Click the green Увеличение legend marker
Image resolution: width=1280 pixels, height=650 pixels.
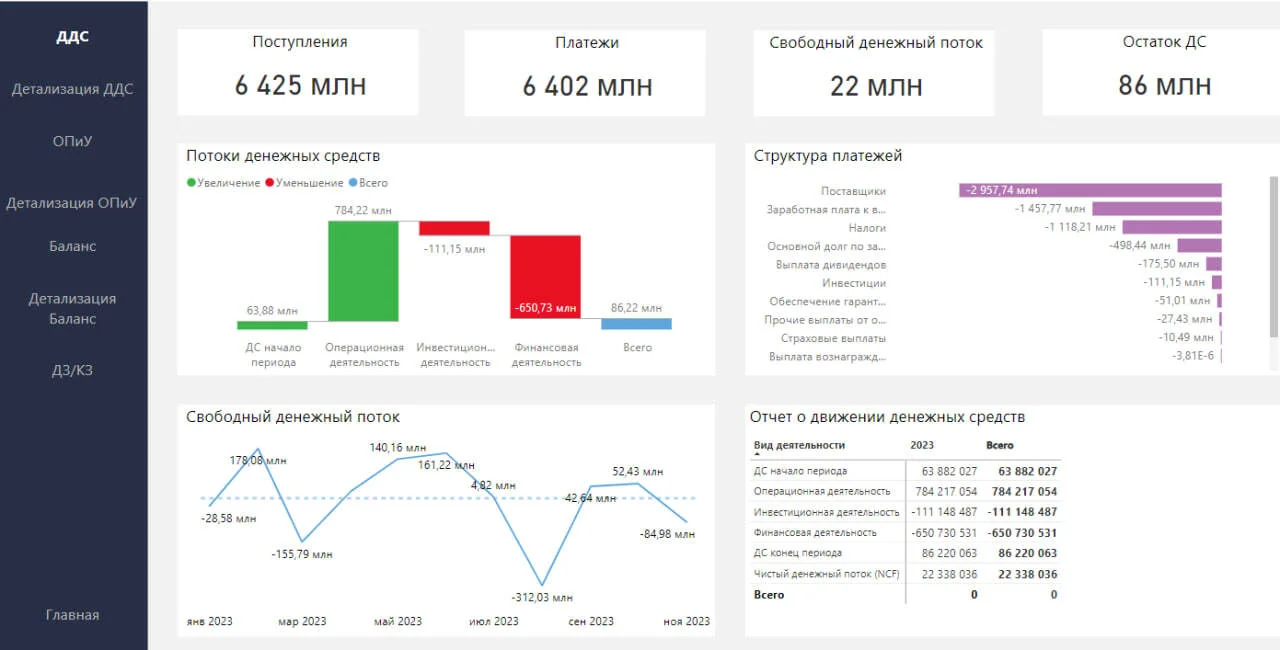coord(192,183)
